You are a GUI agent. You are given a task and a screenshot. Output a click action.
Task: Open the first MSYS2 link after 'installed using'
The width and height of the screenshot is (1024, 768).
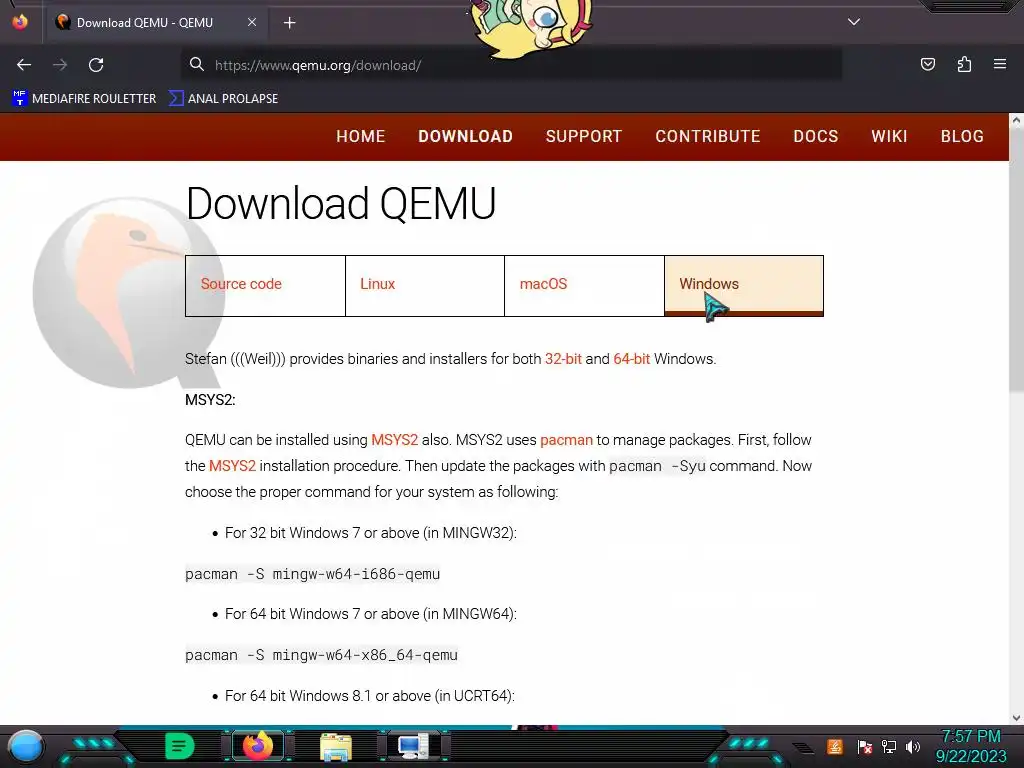point(394,440)
